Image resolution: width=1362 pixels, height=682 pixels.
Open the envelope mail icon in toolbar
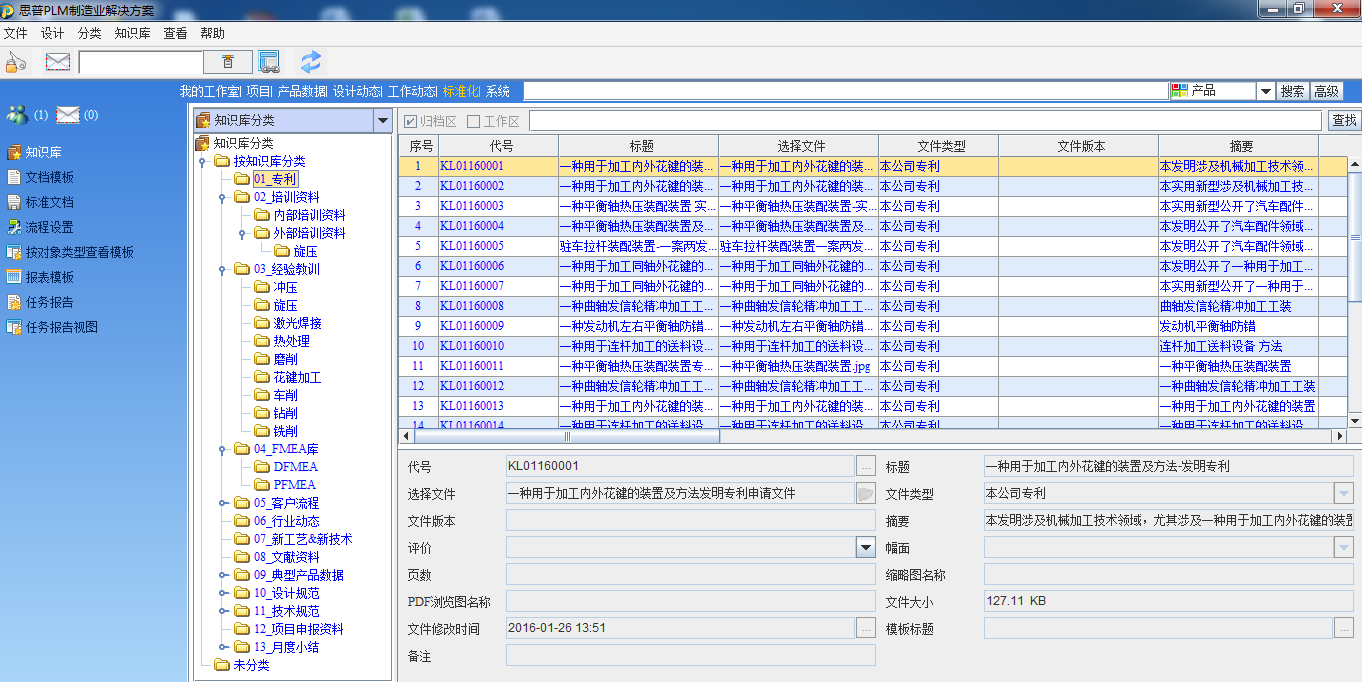click(x=58, y=62)
